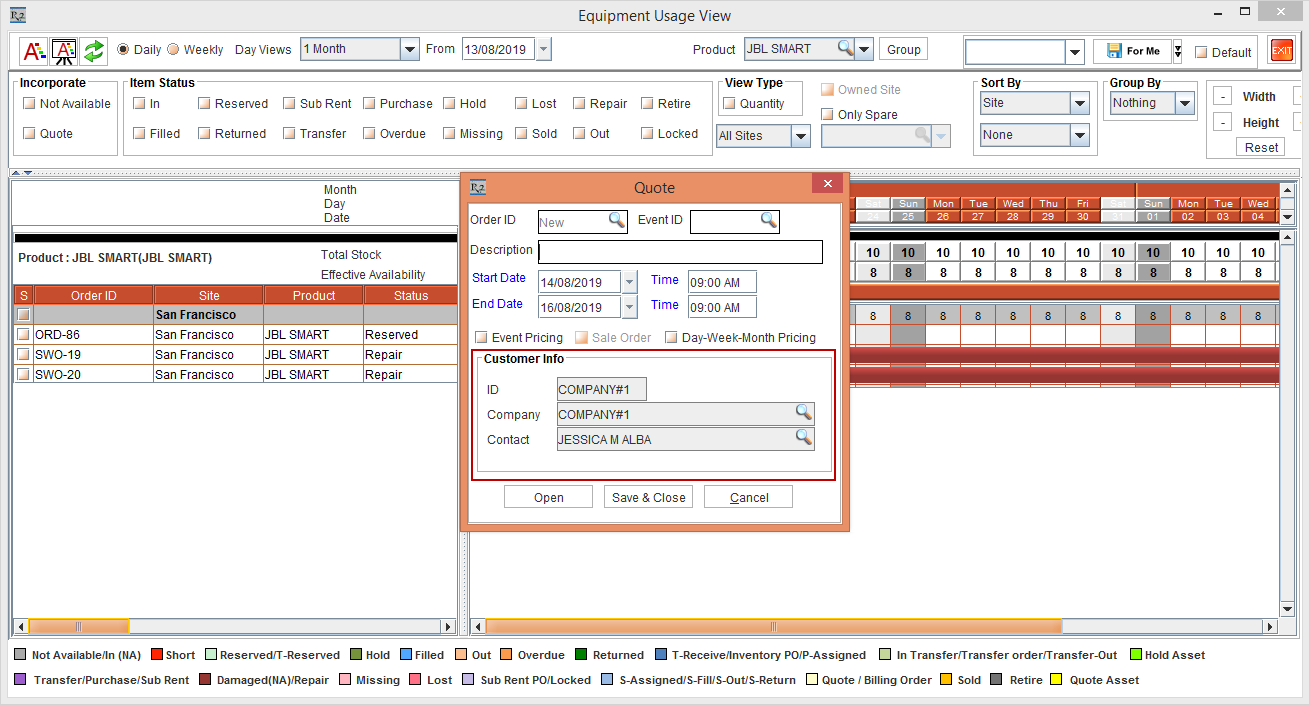Click the Reset button
The width and height of the screenshot is (1310, 705).
click(1261, 147)
